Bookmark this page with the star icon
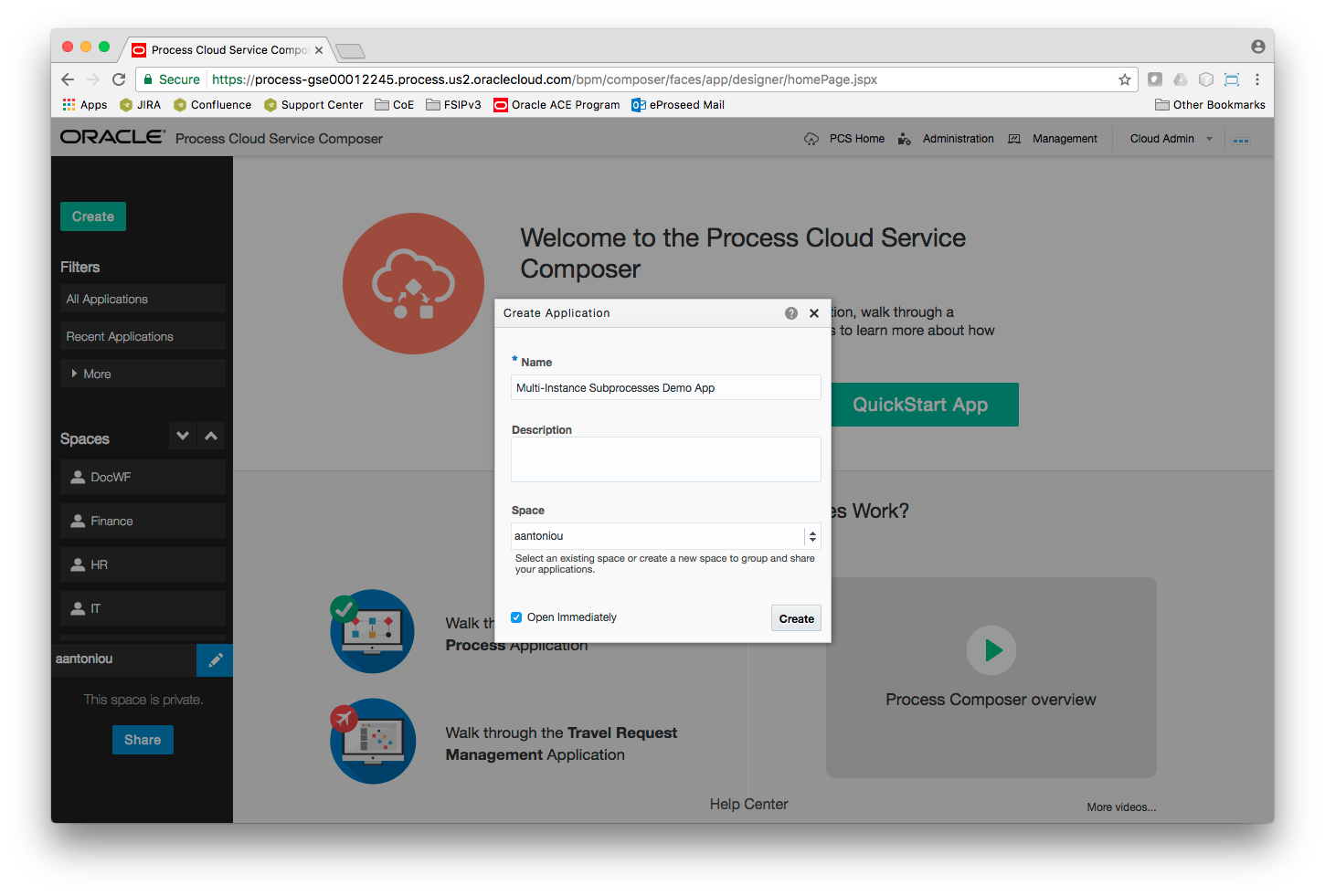Image resolution: width=1325 pixels, height=896 pixels. (1125, 79)
